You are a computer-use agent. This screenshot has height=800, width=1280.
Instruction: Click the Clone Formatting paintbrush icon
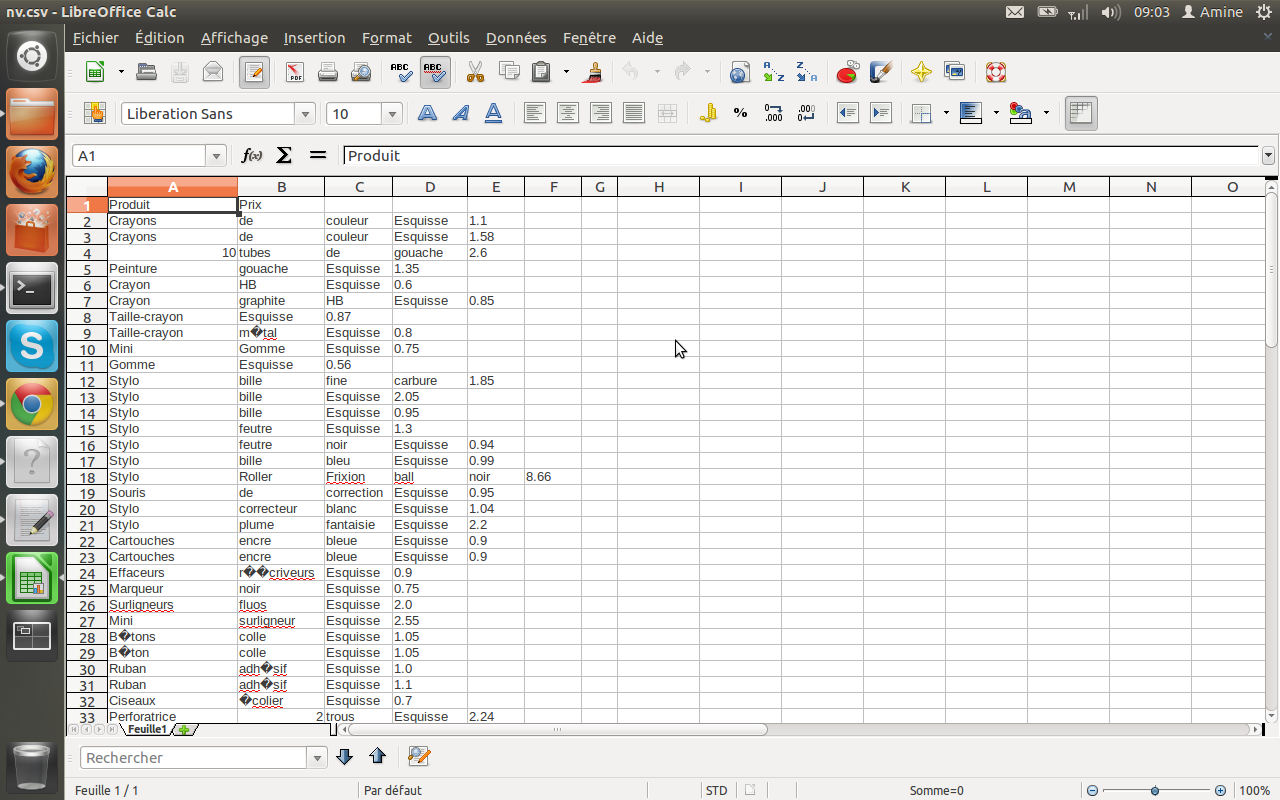click(x=594, y=72)
